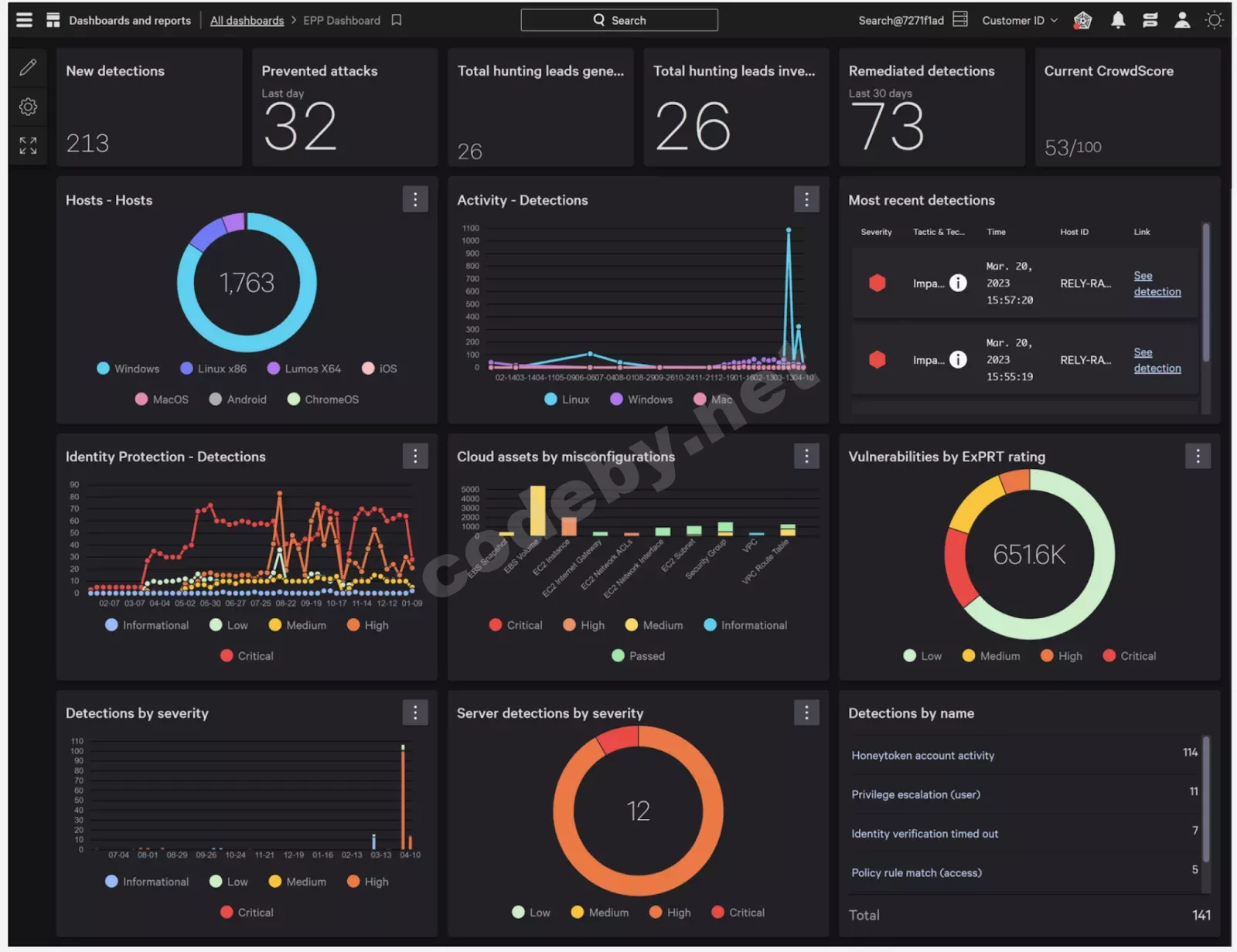Toggle Mac series in the Activity - Detections legend
The height and width of the screenshot is (952, 1237).
[x=713, y=399]
